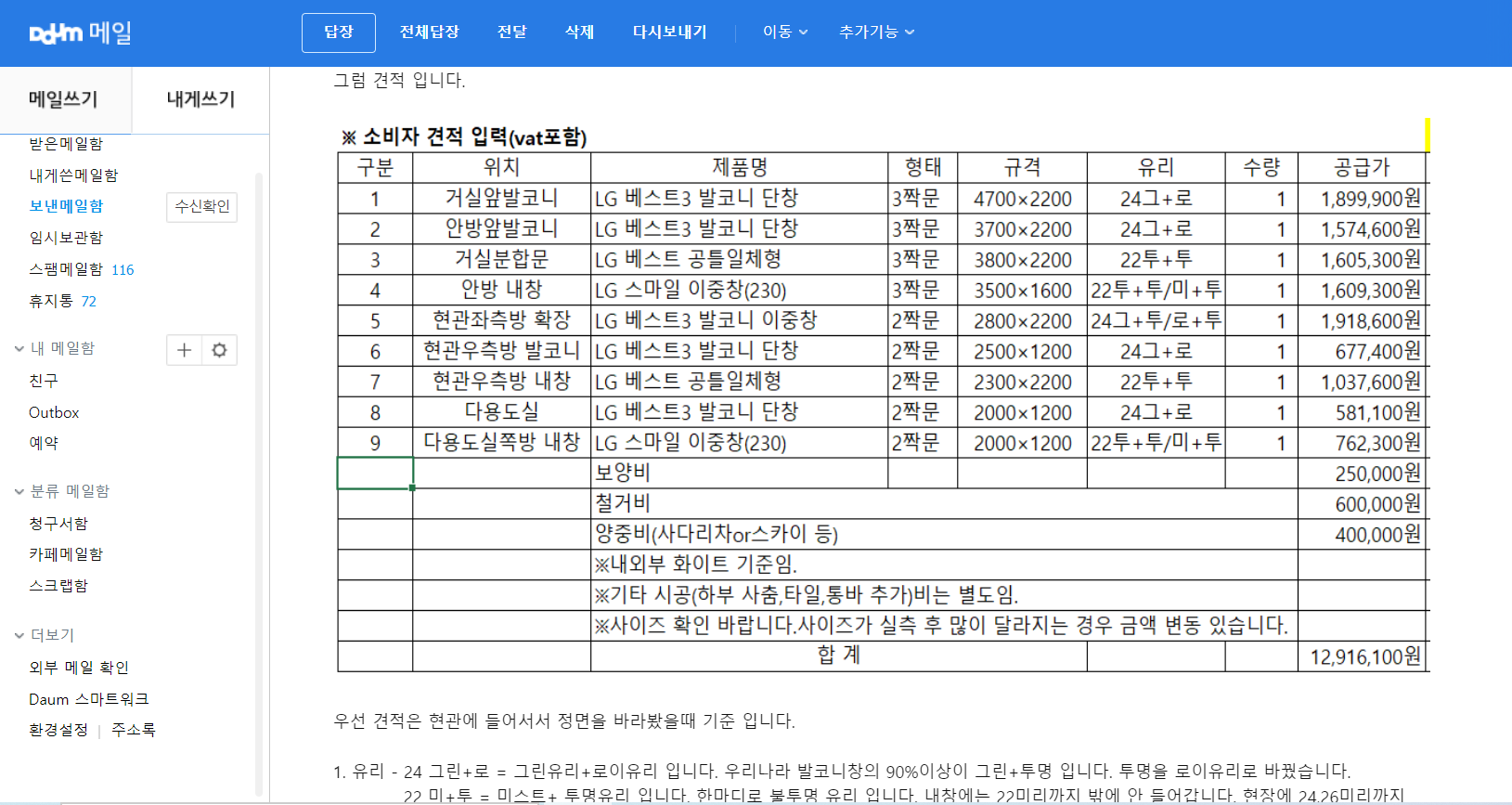Open 친구 mailbox
Screen dimensions: 1512x805
44,381
